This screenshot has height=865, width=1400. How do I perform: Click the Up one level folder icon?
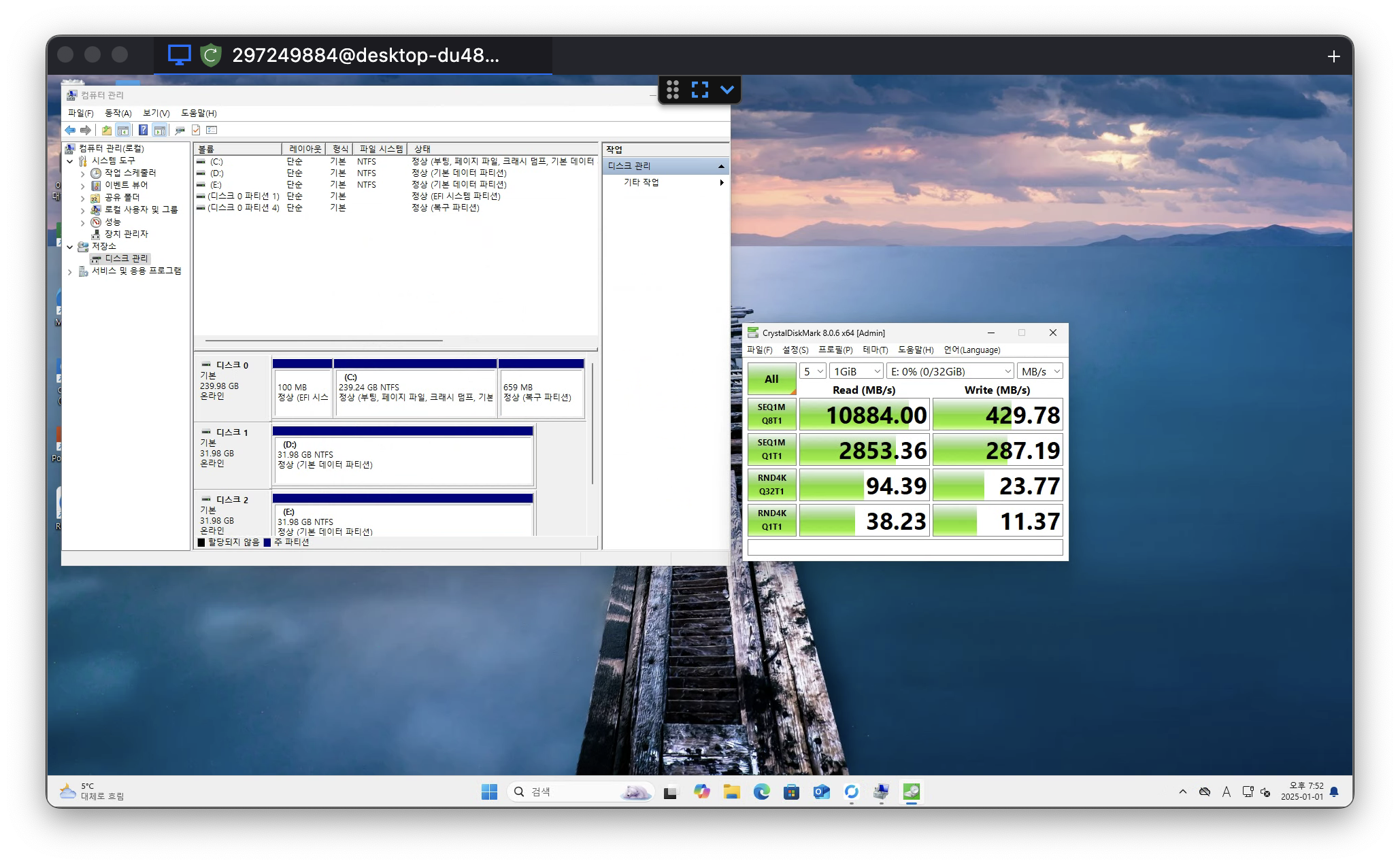coord(107,130)
